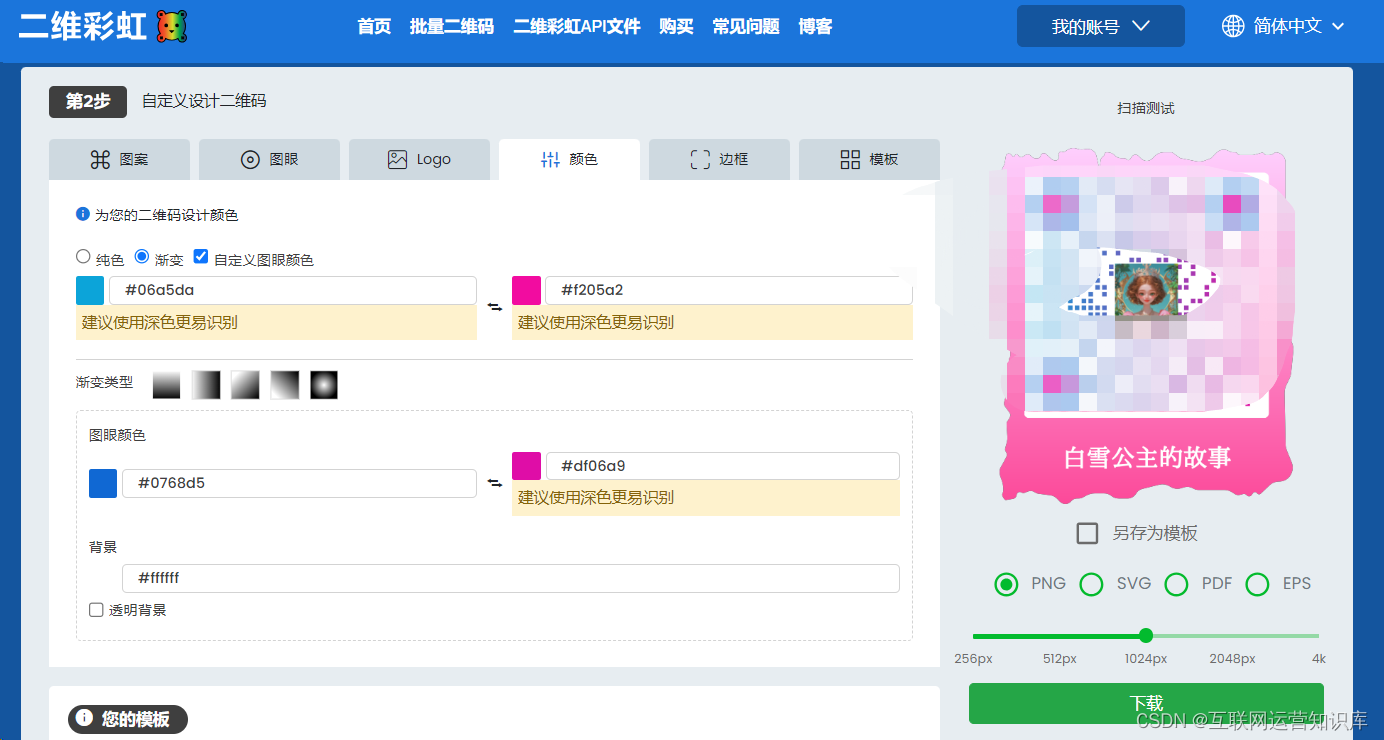Click the 图眼颜色 section label
This screenshot has height=740, width=1384.
(x=117, y=435)
